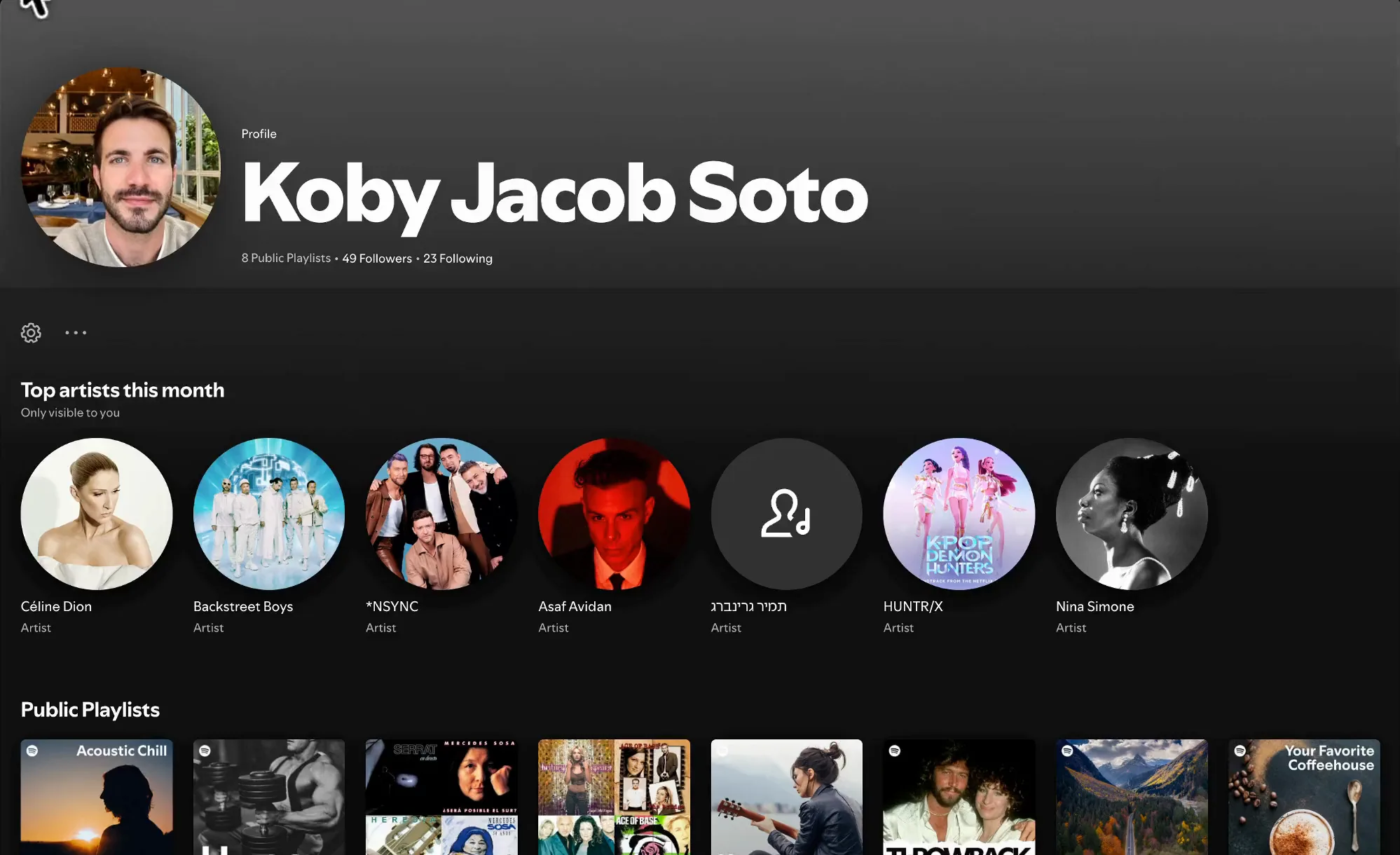Click the *NSYNC name link
1400x855 pixels.
tap(392, 606)
